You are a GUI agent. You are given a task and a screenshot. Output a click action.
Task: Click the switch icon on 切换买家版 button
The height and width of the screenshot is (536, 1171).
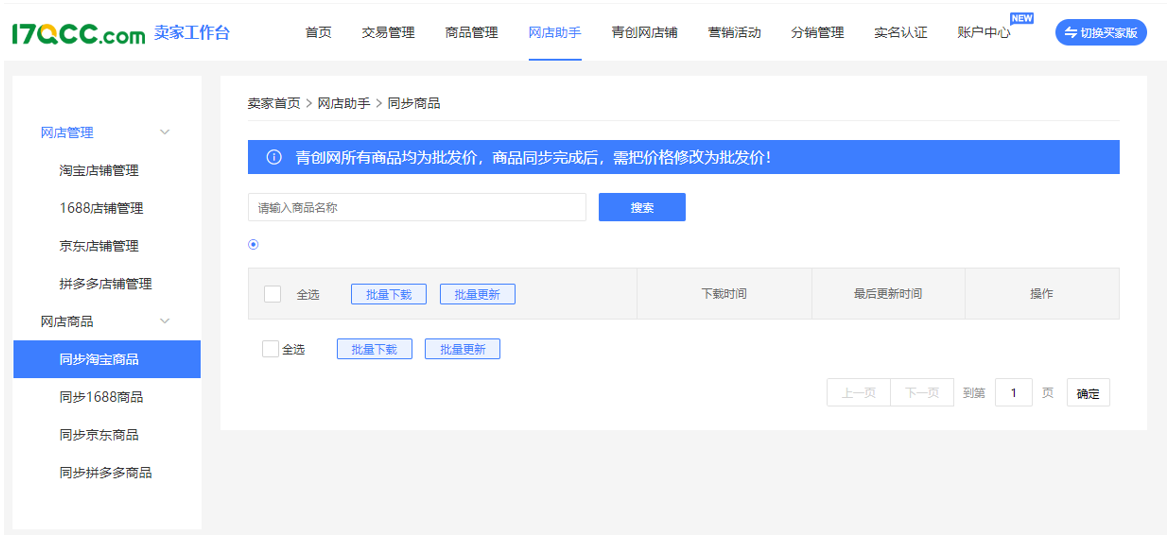(1071, 33)
